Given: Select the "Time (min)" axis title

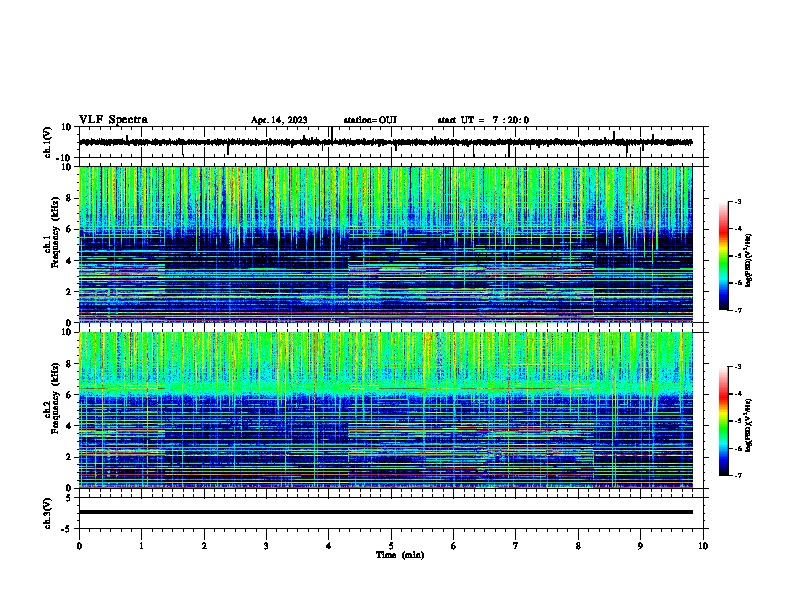Looking at the screenshot, I should [x=400, y=555].
